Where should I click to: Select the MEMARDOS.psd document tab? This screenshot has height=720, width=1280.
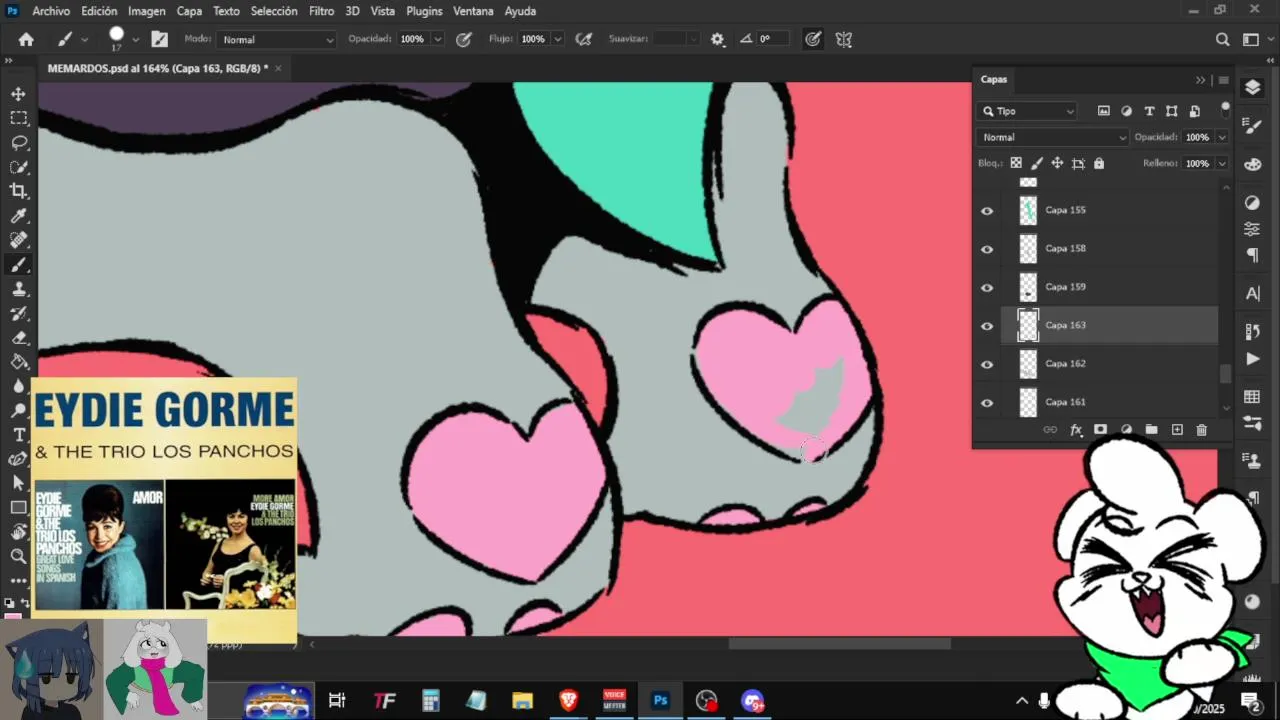coord(158,68)
